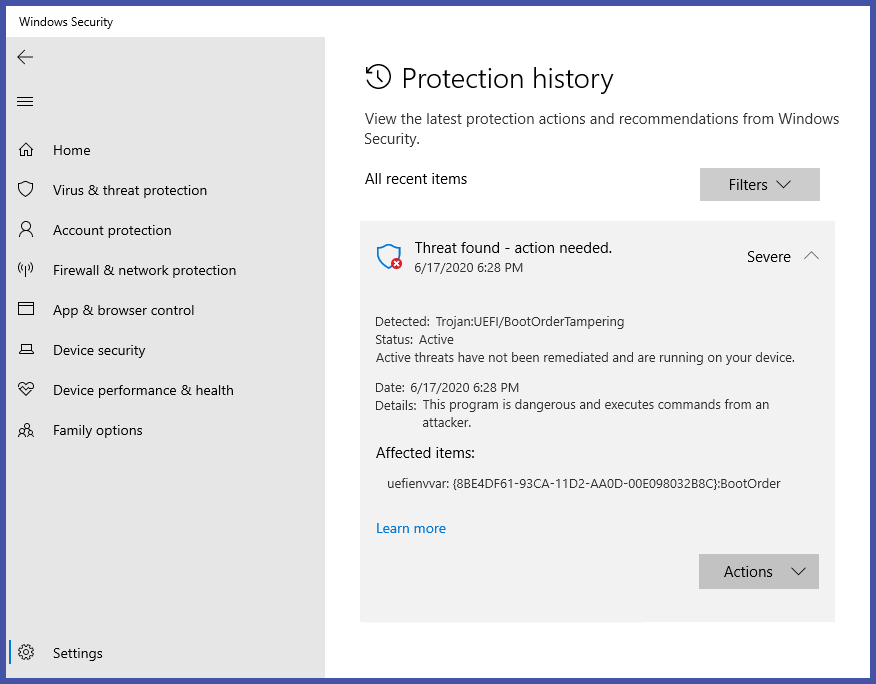Viewport: 876px width, 684px height.
Task: Go to Virus & threat protection page
Action: click(130, 190)
